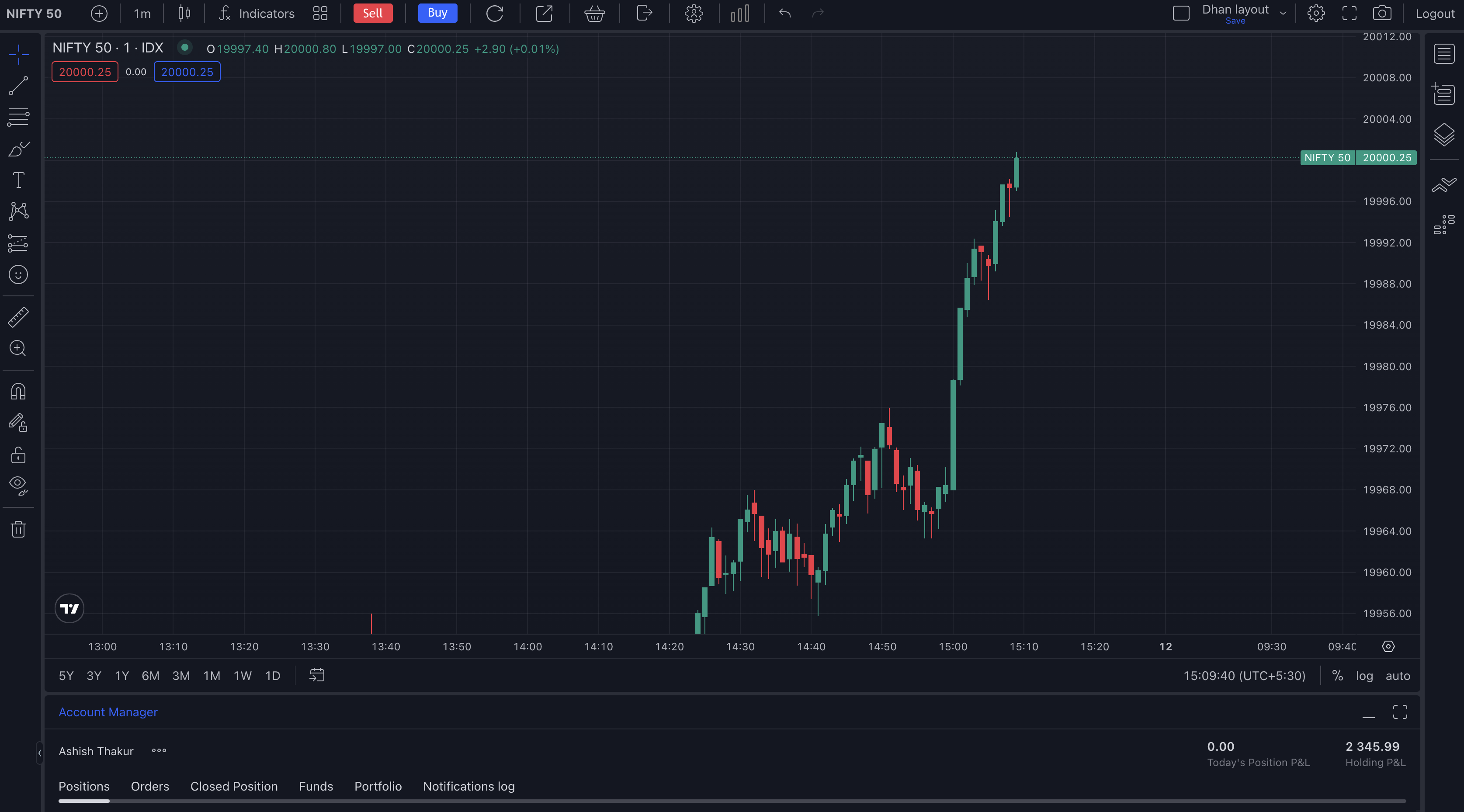Click the red Sell button
This screenshot has height=812, width=1464.
click(x=373, y=13)
